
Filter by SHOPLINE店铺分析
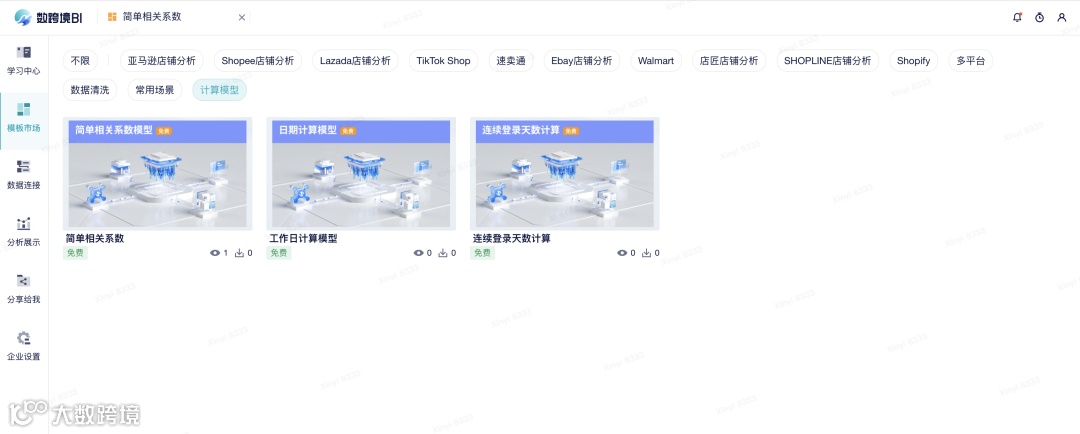[828, 61]
